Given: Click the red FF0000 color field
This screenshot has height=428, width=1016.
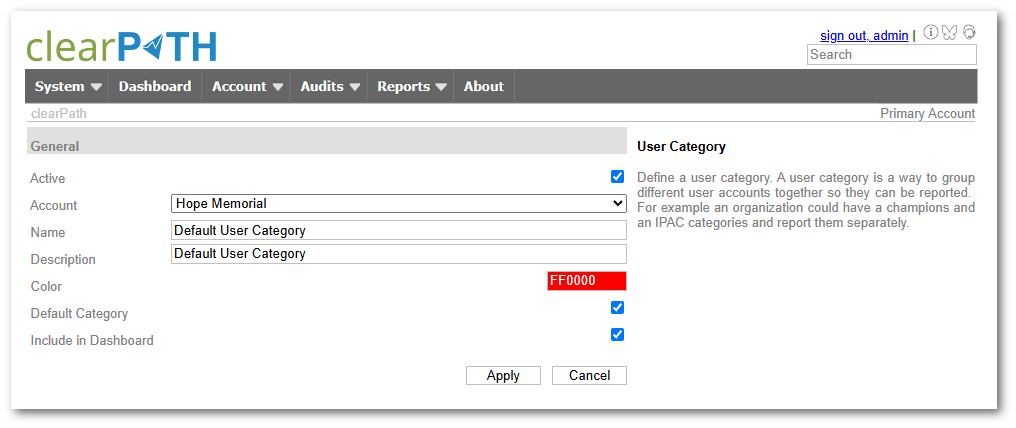Looking at the screenshot, I should (586, 281).
